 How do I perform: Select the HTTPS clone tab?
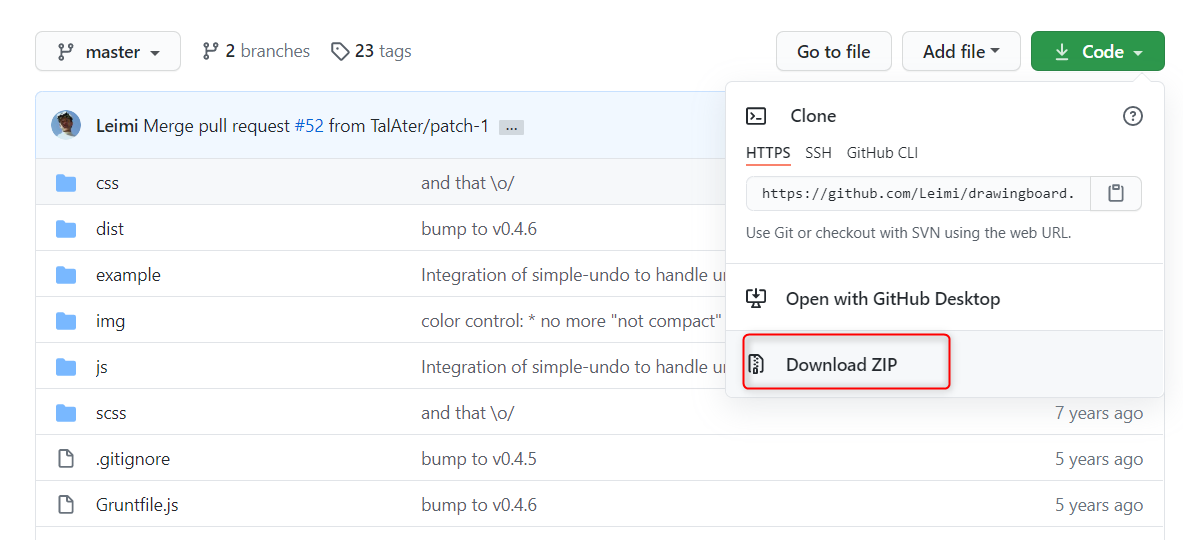coord(768,153)
